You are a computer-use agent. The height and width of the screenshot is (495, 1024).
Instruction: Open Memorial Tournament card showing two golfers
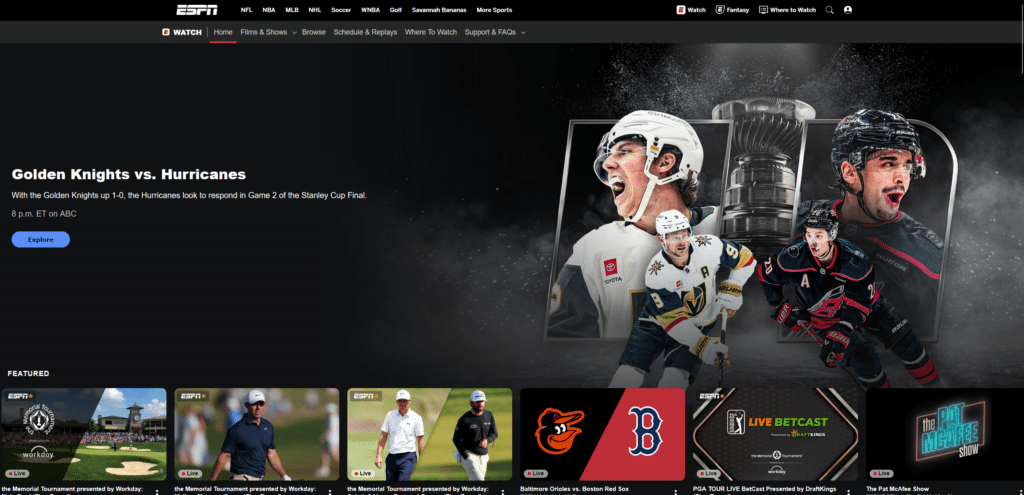pyautogui.click(x=430, y=434)
